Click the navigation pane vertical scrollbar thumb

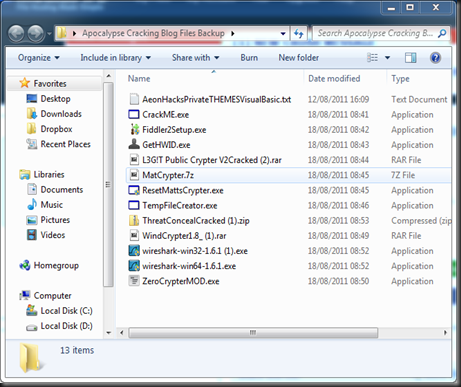click(108, 184)
